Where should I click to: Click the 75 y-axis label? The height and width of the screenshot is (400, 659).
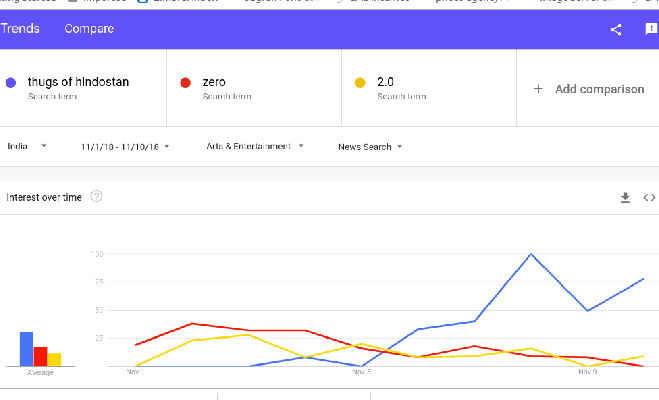(x=99, y=282)
